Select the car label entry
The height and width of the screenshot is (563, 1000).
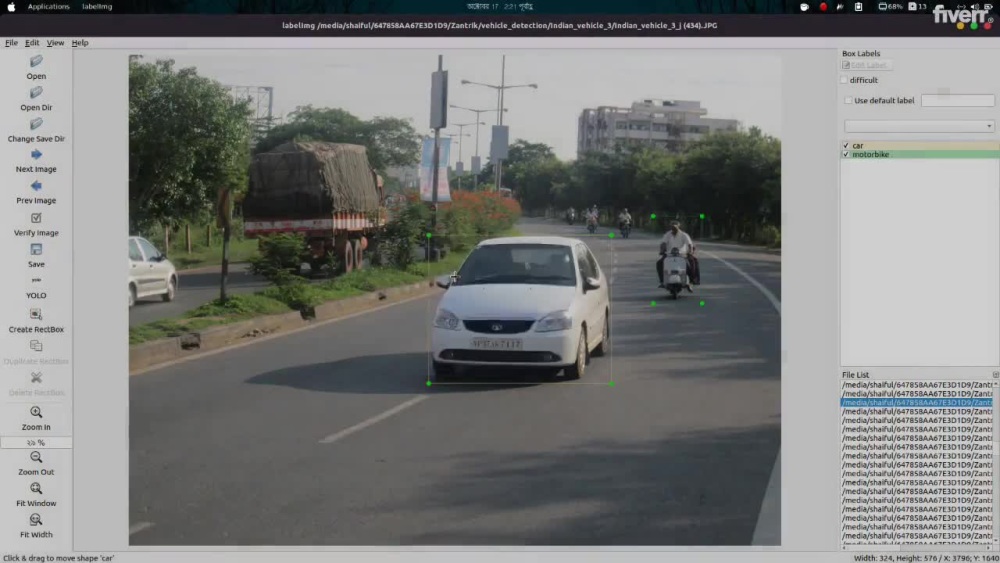(919, 145)
